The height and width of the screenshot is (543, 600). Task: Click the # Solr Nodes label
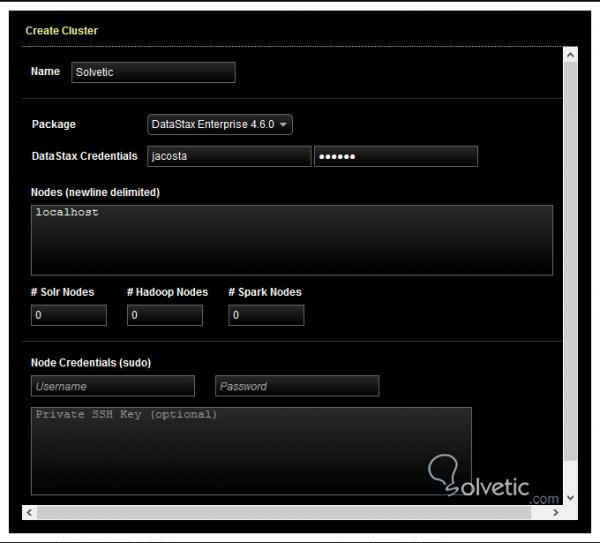62,292
